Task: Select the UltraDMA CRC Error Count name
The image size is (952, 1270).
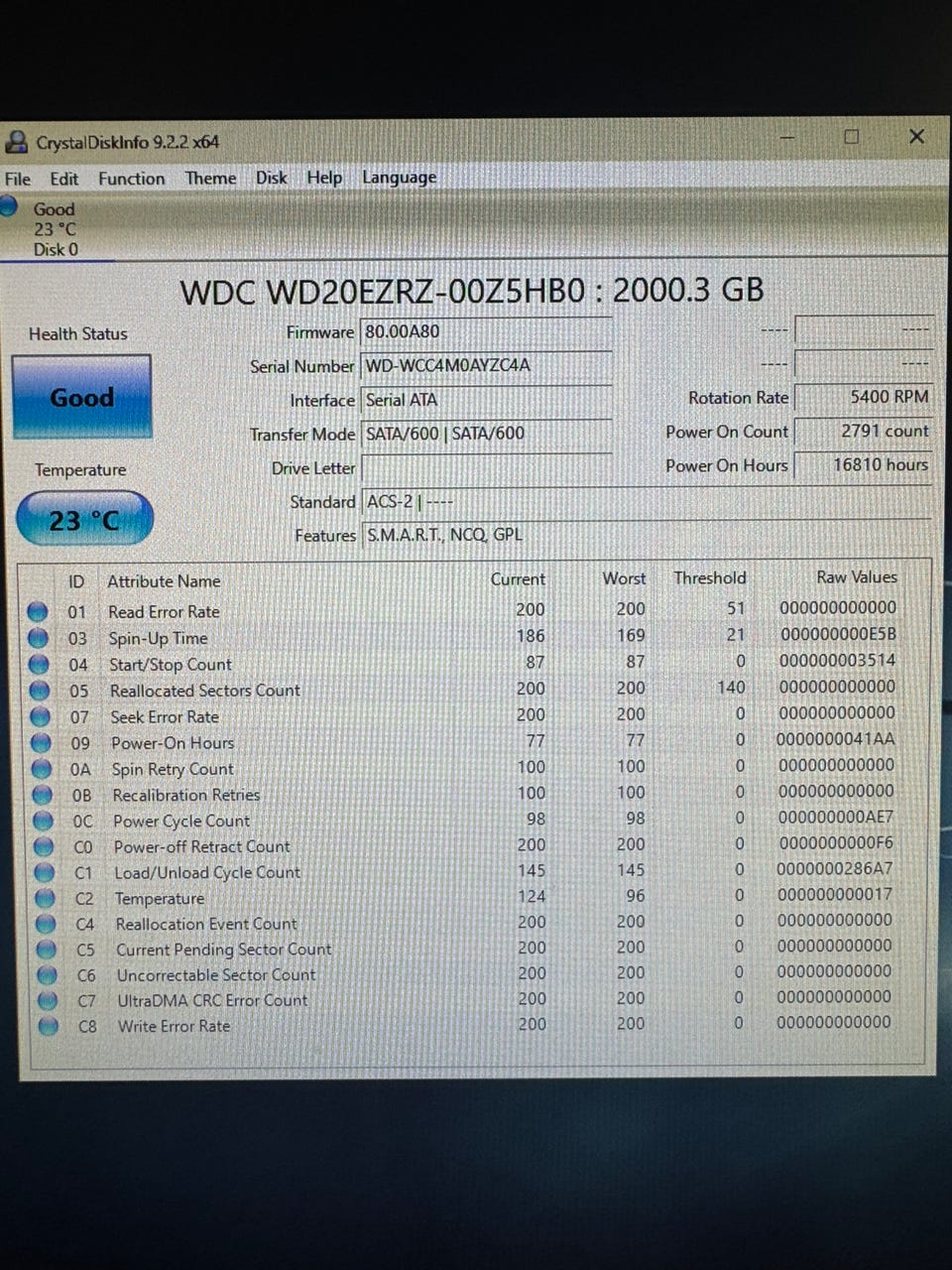Action: click(x=212, y=1001)
